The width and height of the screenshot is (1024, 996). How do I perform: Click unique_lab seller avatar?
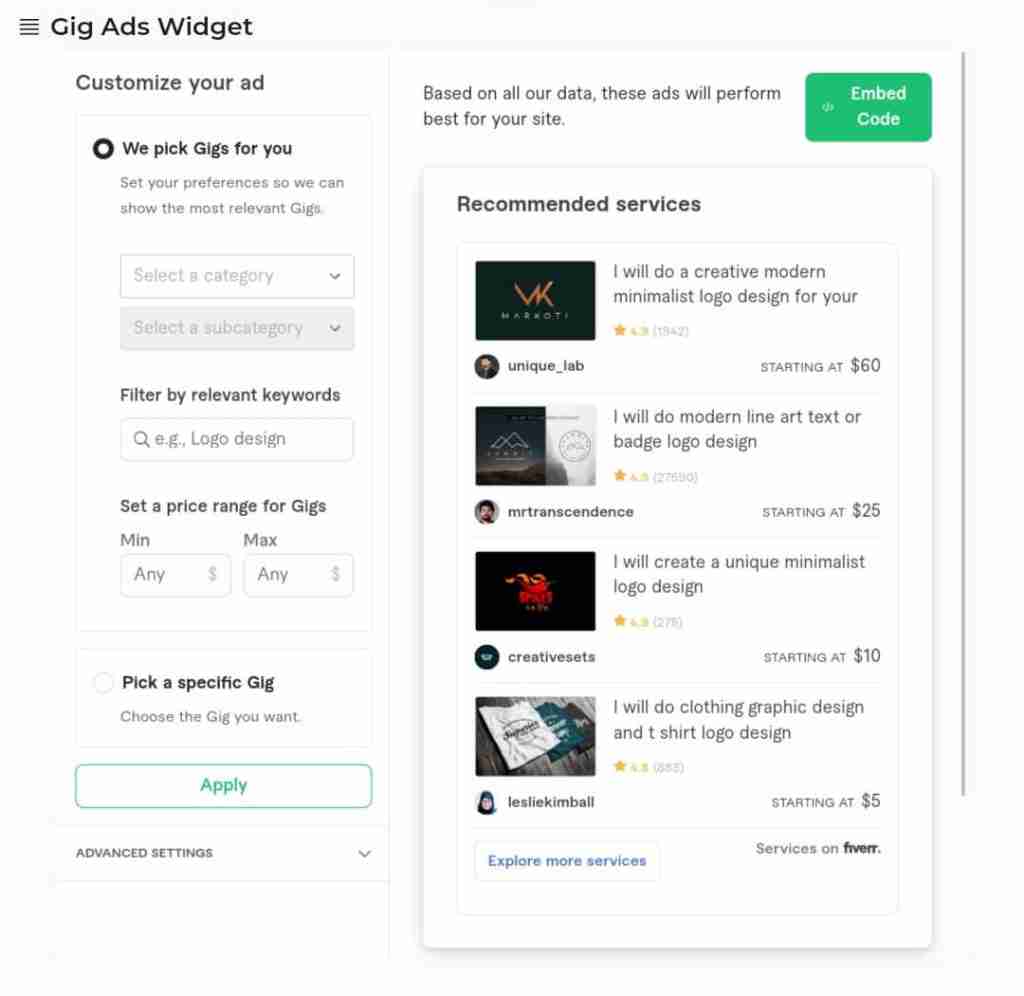point(487,366)
